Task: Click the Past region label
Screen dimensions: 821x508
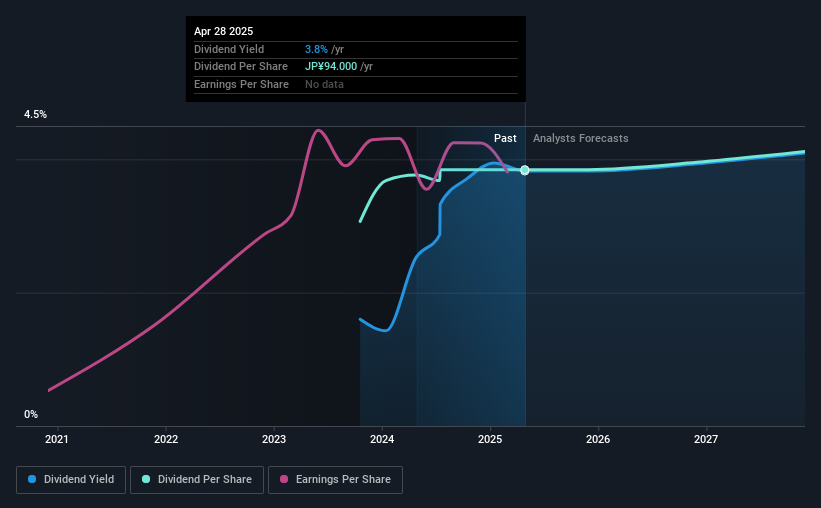Action: click(x=505, y=138)
